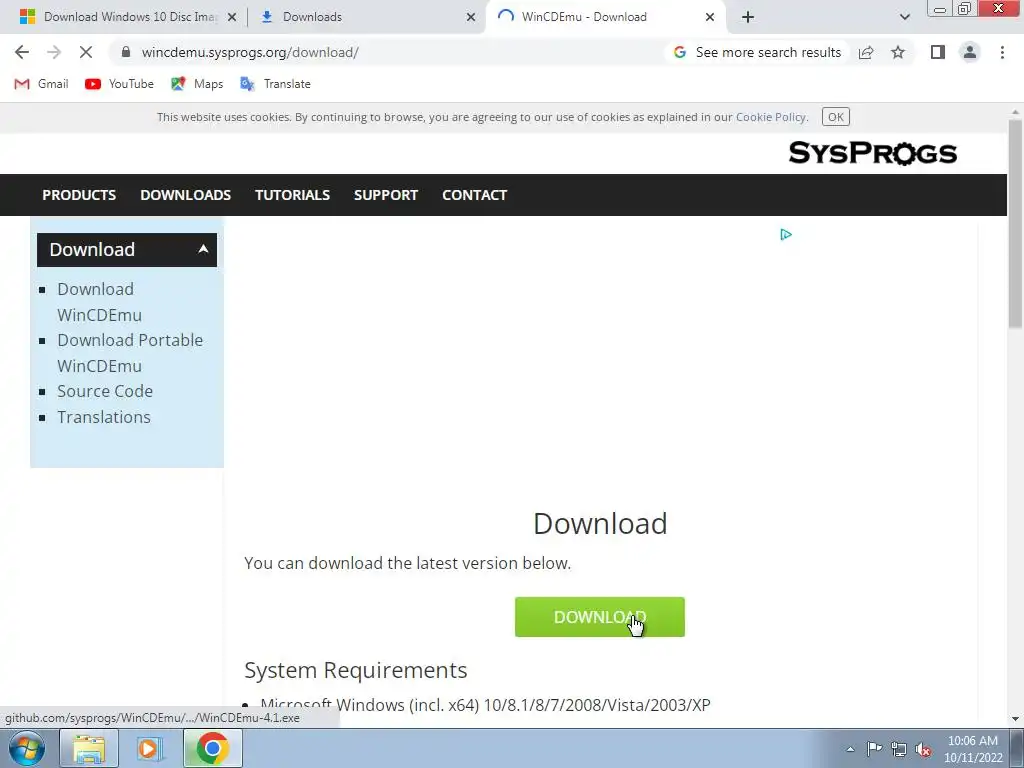This screenshot has height=768, width=1024.
Task: Click the AdChoices icon on the ad
Action: pos(786,234)
